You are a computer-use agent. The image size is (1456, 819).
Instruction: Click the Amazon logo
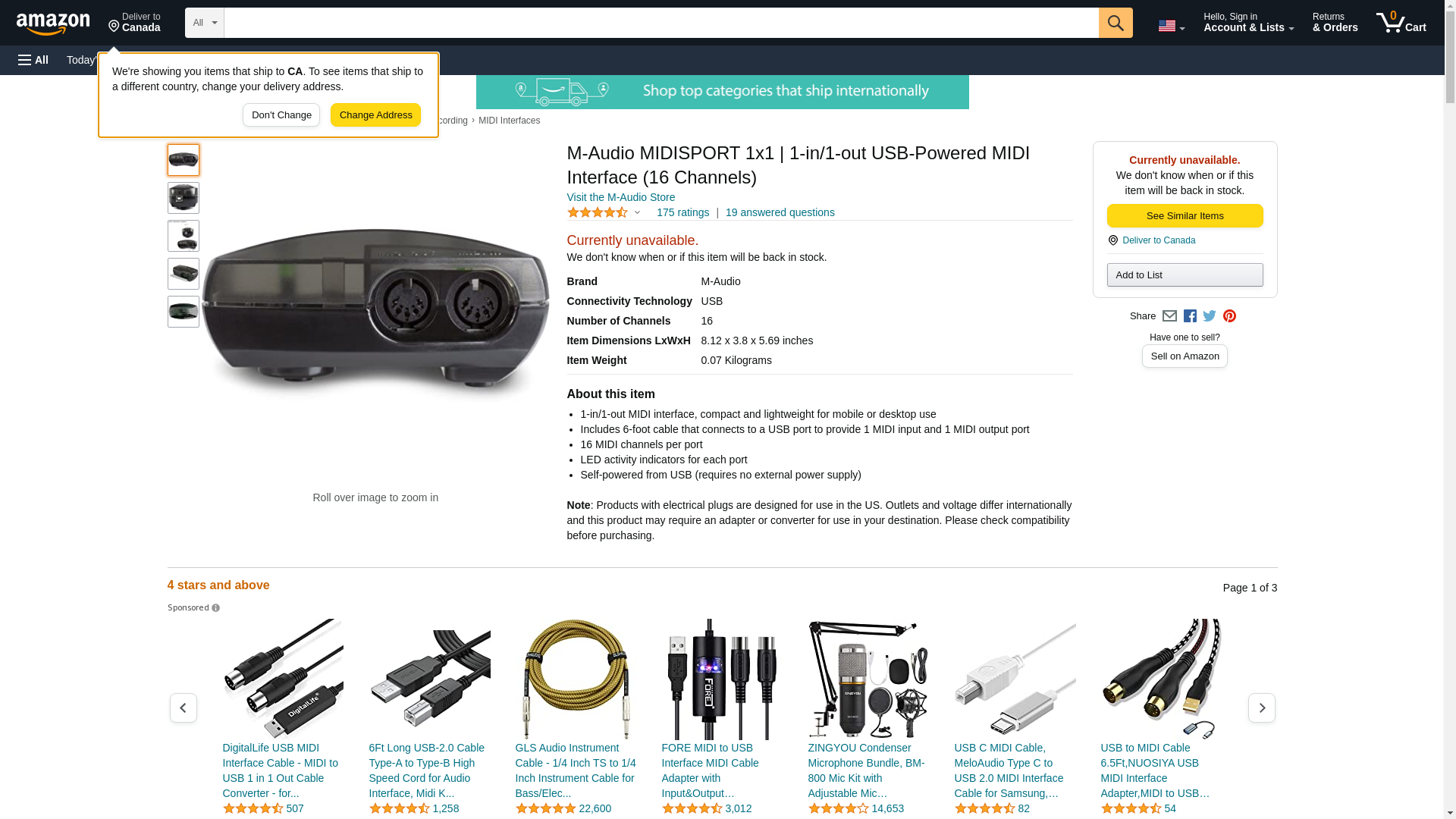[53, 24]
